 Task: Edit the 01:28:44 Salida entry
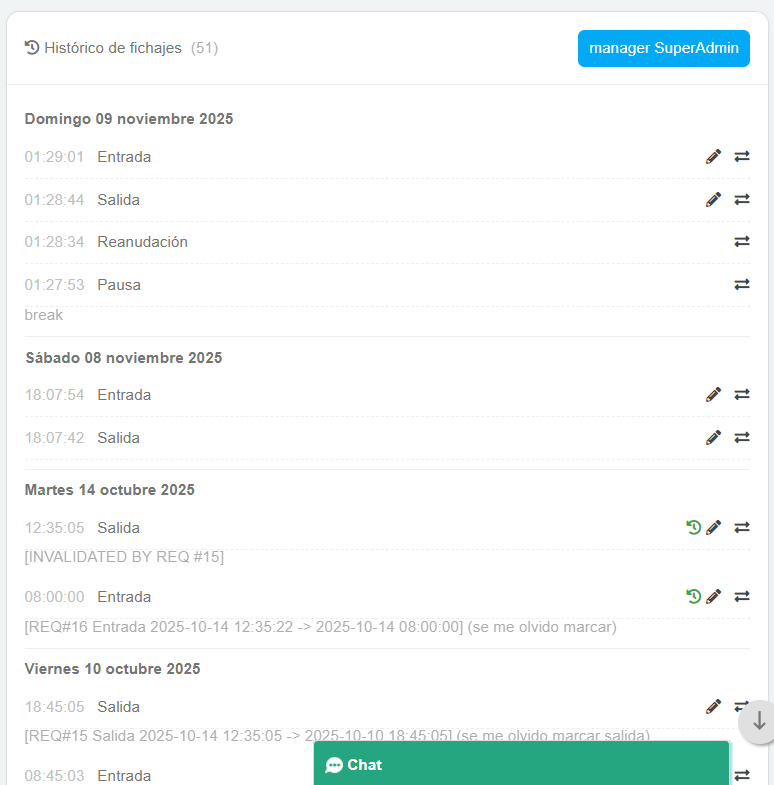click(713, 200)
